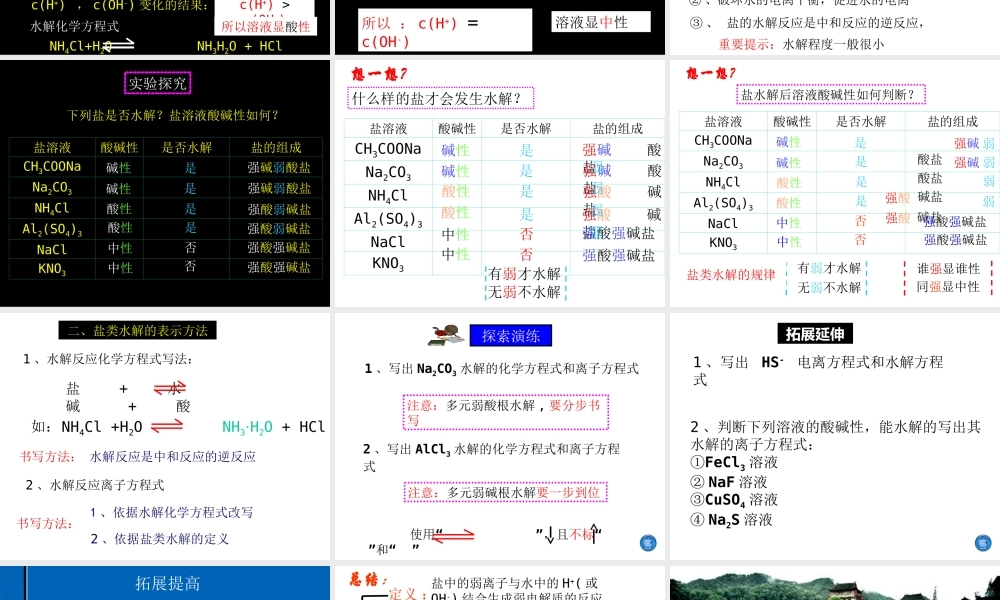Open the slide asking 盐水解后溶液酸碱性如何判断？
Image resolution: width=1000 pixels, height=600 pixels.
pyautogui.click(x=835, y=183)
